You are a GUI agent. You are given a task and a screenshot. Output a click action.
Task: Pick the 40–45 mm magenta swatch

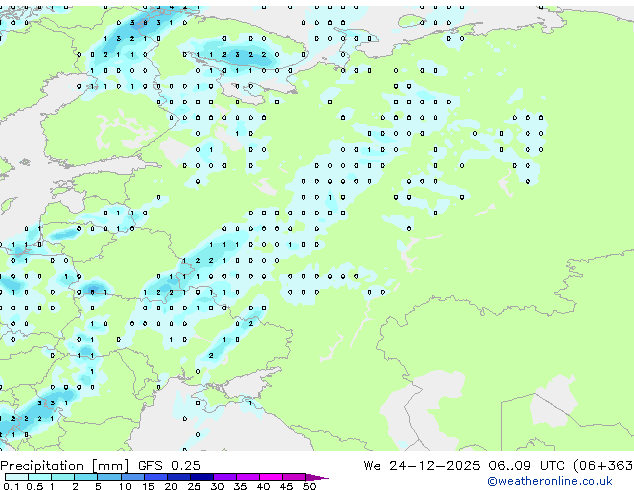pyautogui.click(x=271, y=477)
